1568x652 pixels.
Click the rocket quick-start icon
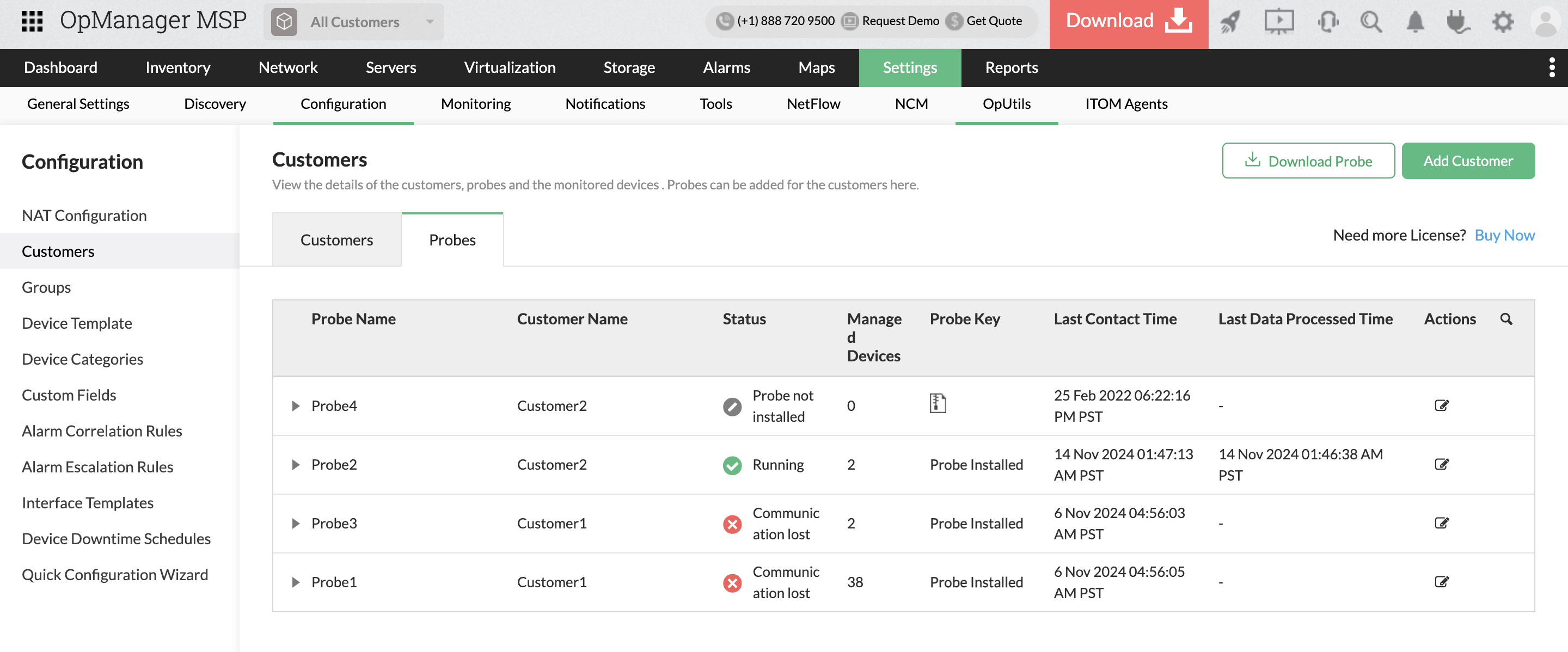point(1229,22)
